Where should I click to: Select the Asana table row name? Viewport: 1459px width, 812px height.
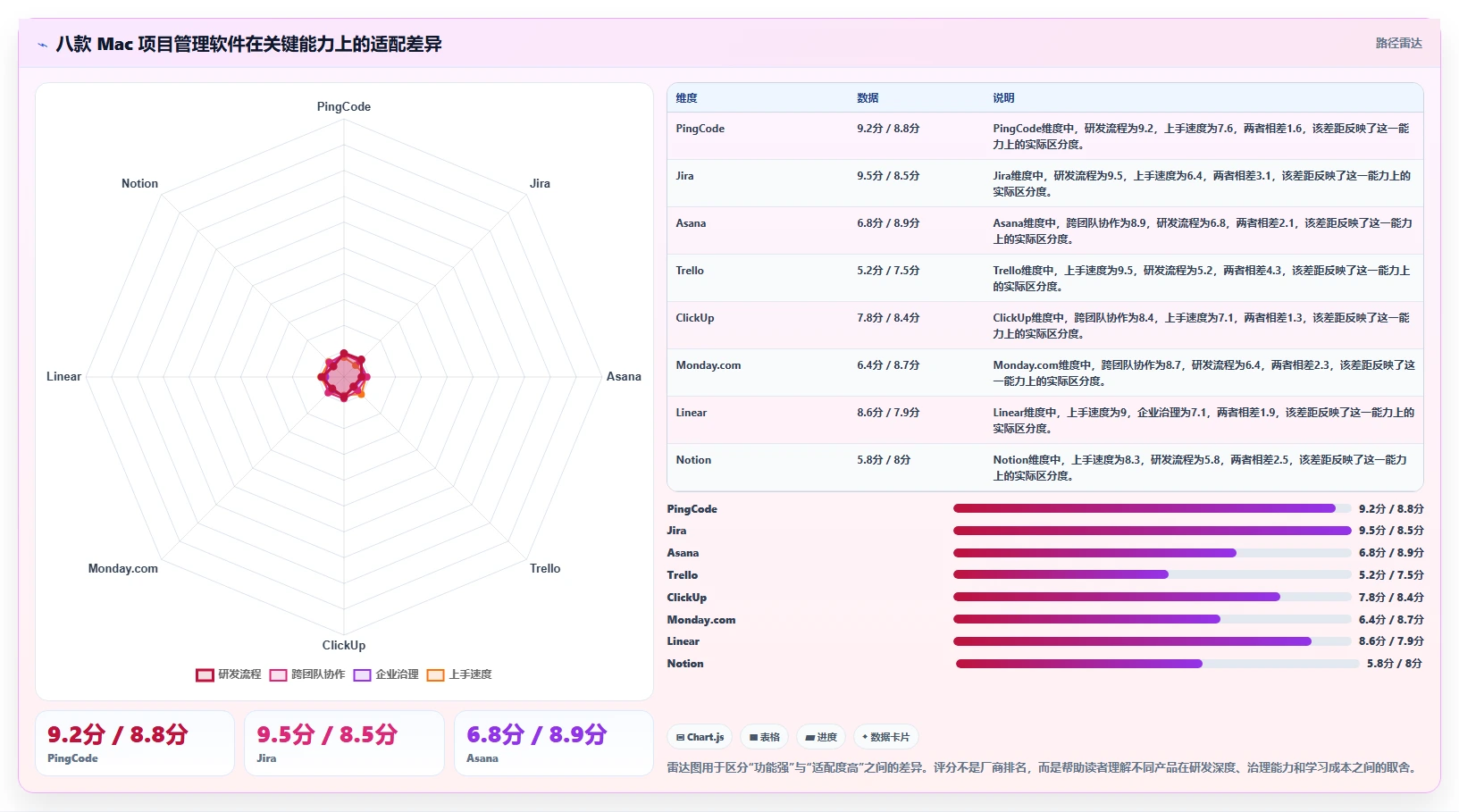point(691,223)
